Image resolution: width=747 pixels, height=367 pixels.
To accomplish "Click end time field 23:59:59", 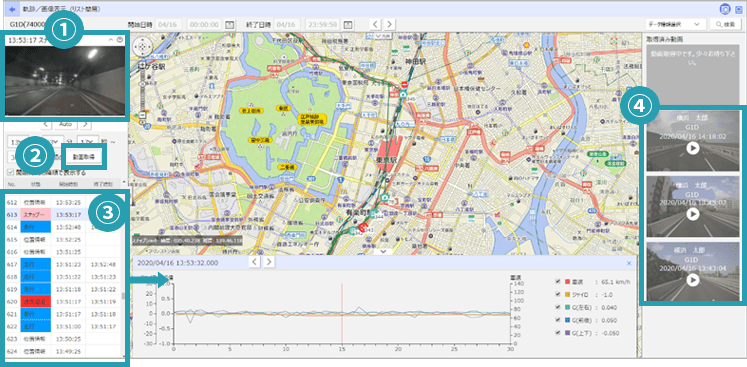I will [x=322, y=24].
